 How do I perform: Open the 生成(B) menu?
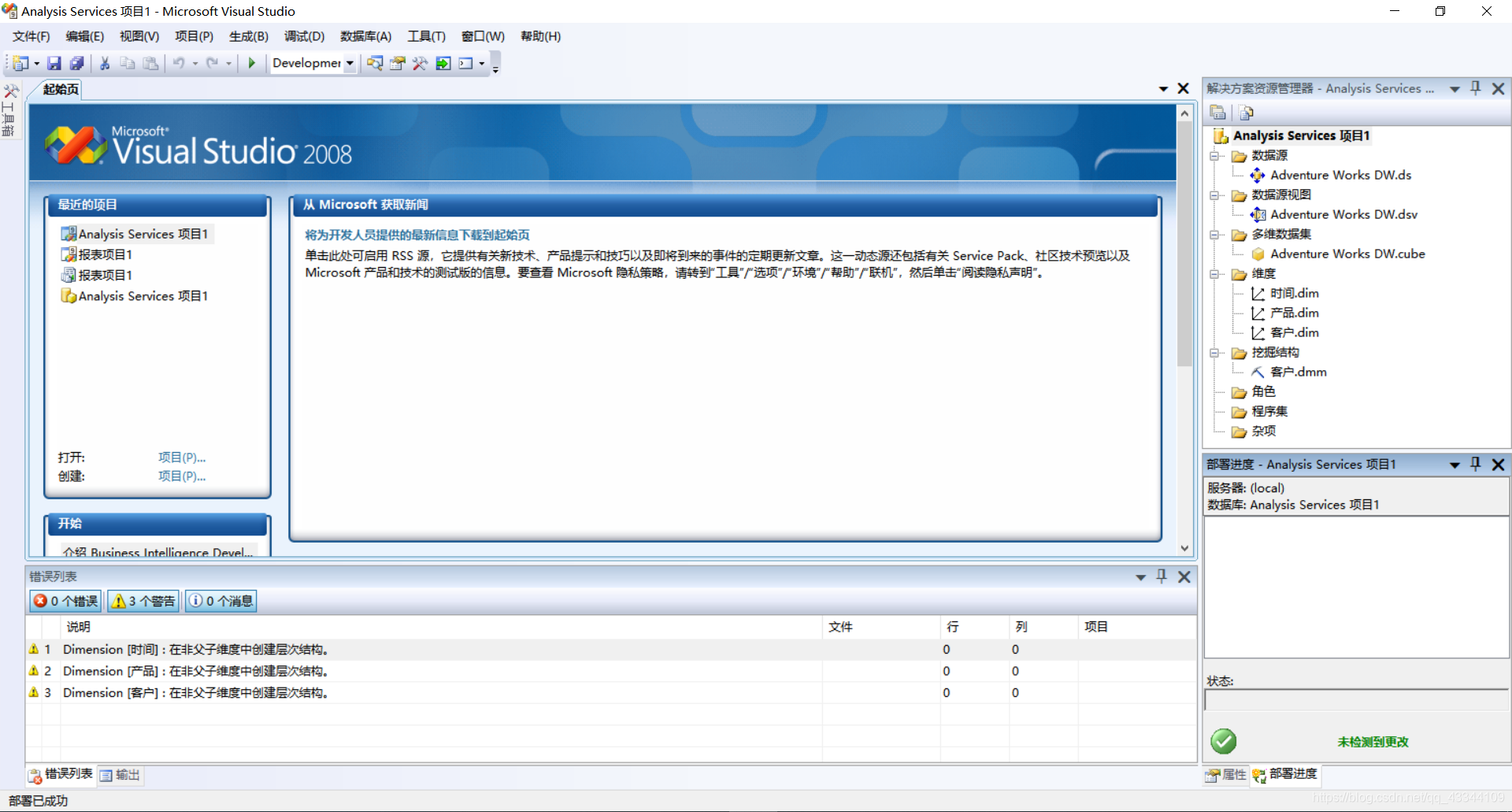pyautogui.click(x=249, y=36)
